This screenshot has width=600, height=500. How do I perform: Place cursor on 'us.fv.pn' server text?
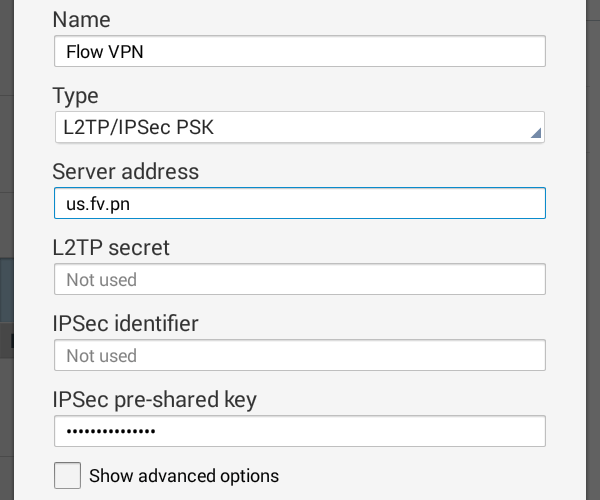click(96, 204)
